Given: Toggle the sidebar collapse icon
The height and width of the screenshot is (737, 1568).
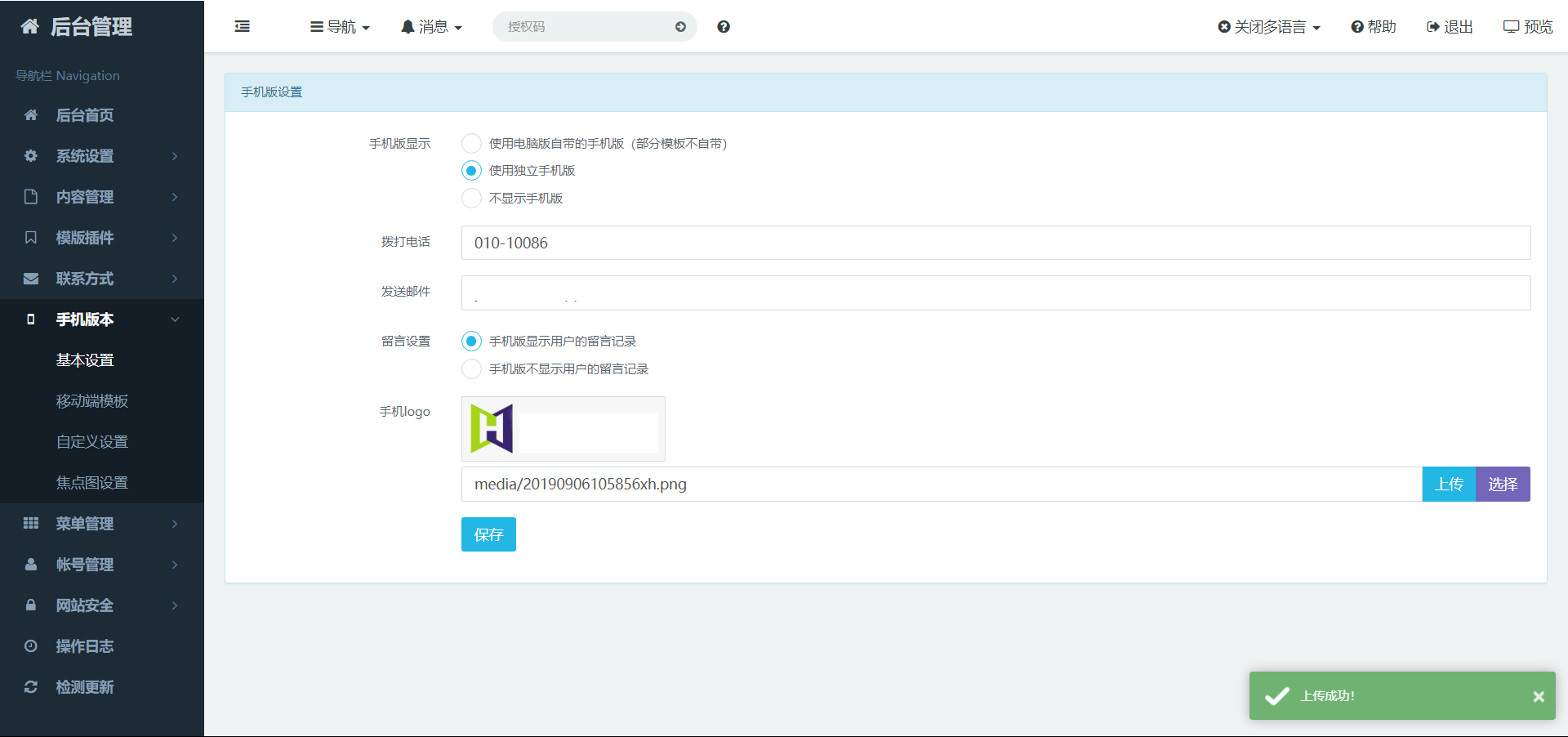Looking at the screenshot, I should point(243,27).
